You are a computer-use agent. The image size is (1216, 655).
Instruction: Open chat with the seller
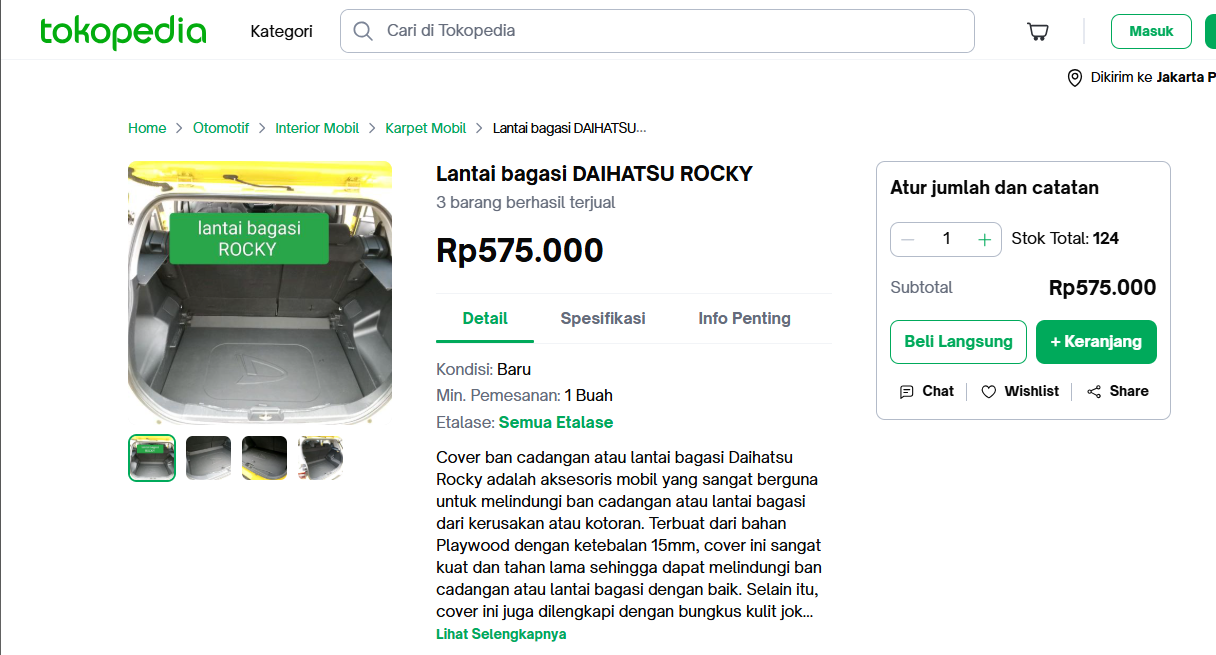tap(927, 391)
